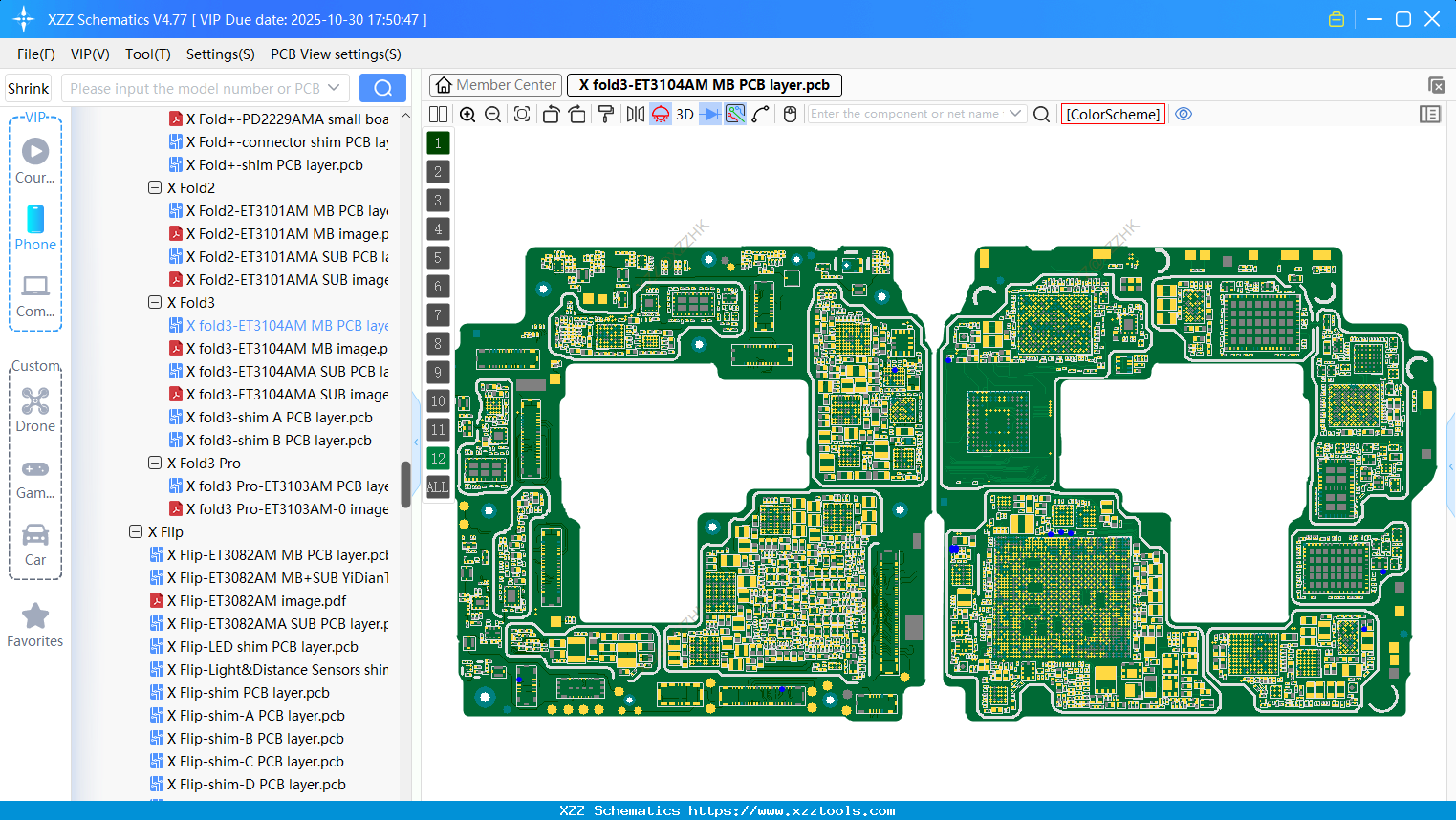Viewport: 1456px width, 820px height.
Task: Activate the zoom in tool
Action: tap(467, 114)
